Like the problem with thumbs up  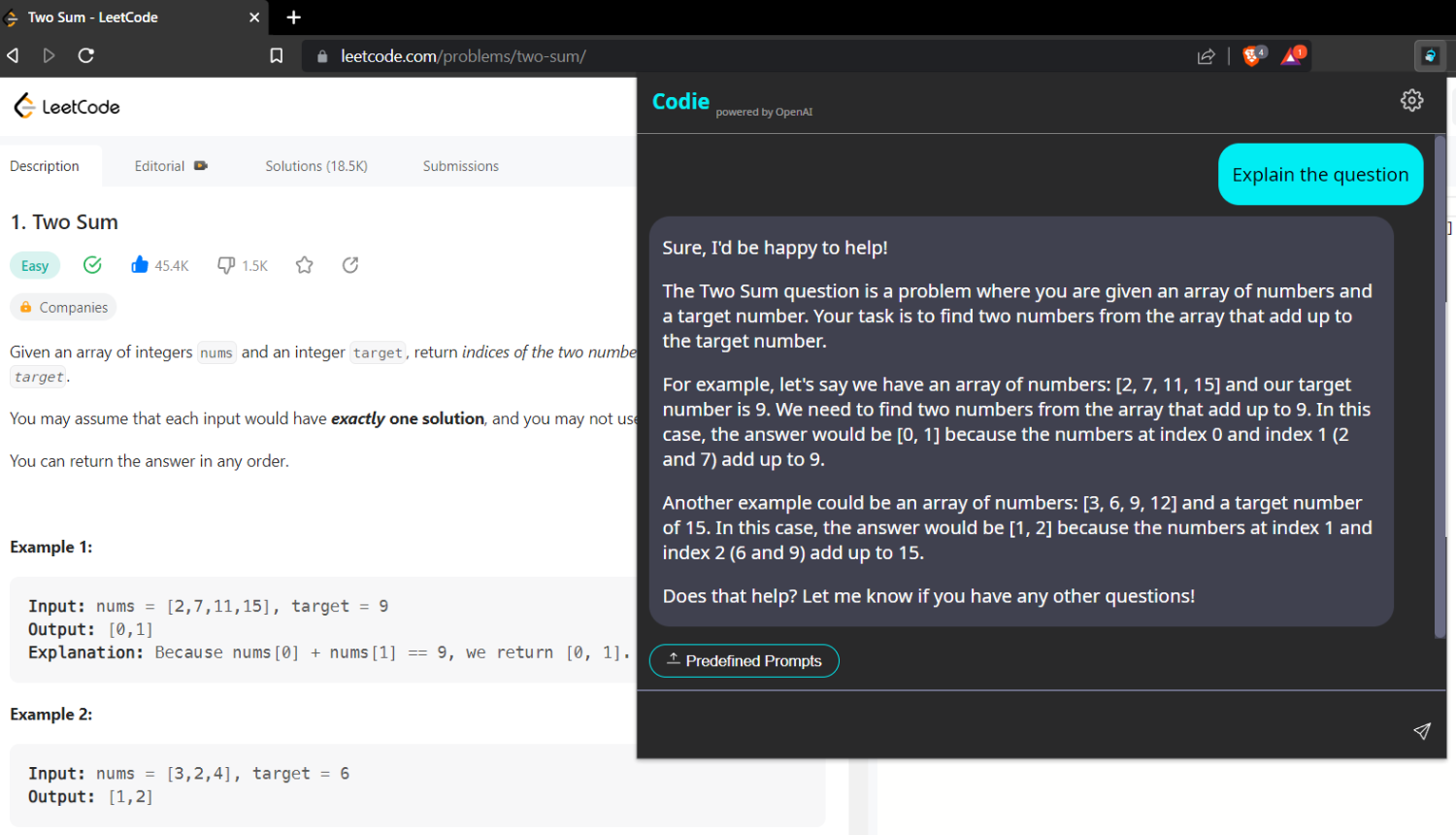pyautogui.click(x=140, y=265)
